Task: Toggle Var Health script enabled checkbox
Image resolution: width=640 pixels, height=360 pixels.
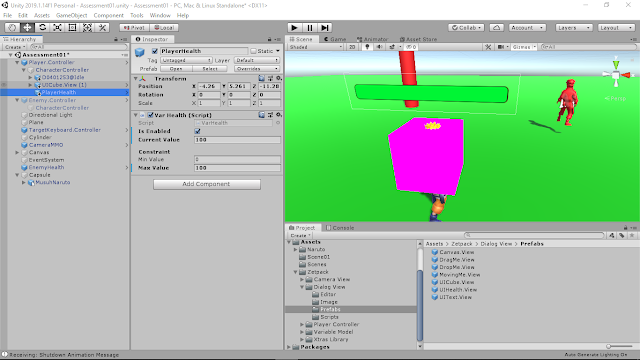Action: point(150,115)
